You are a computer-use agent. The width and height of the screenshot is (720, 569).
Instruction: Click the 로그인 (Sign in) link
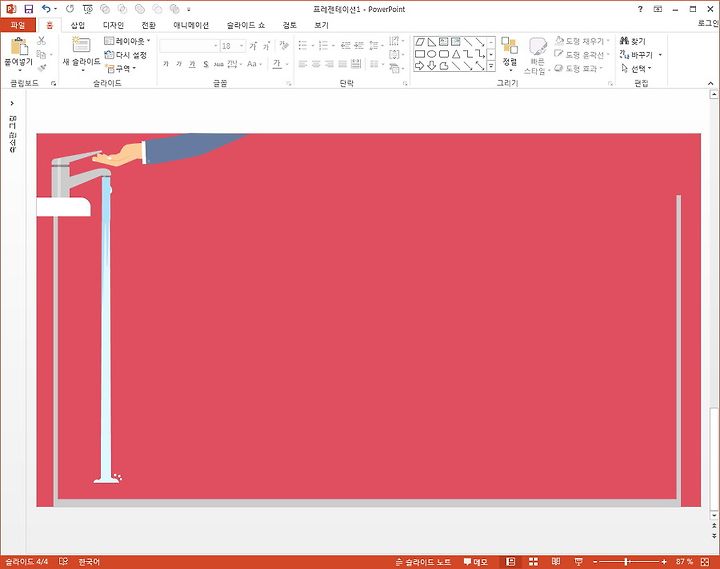click(708, 23)
